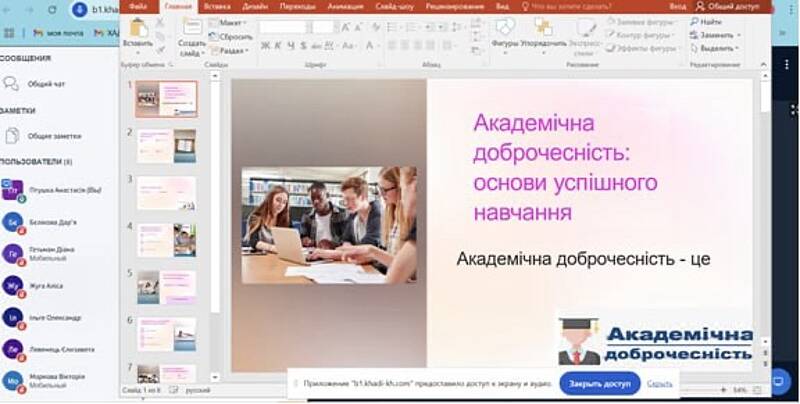Click the Закрыть доступ button
The image size is (800, 404).
point(599,383)
